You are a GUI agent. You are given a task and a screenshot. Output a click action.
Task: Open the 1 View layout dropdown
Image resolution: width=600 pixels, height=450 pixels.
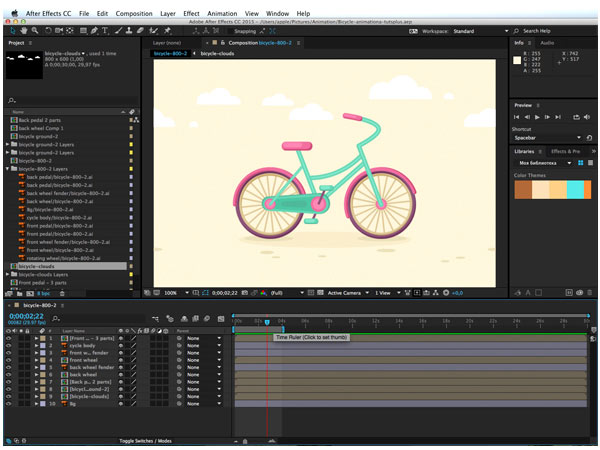pyautogui.click(x=388, y=293)
